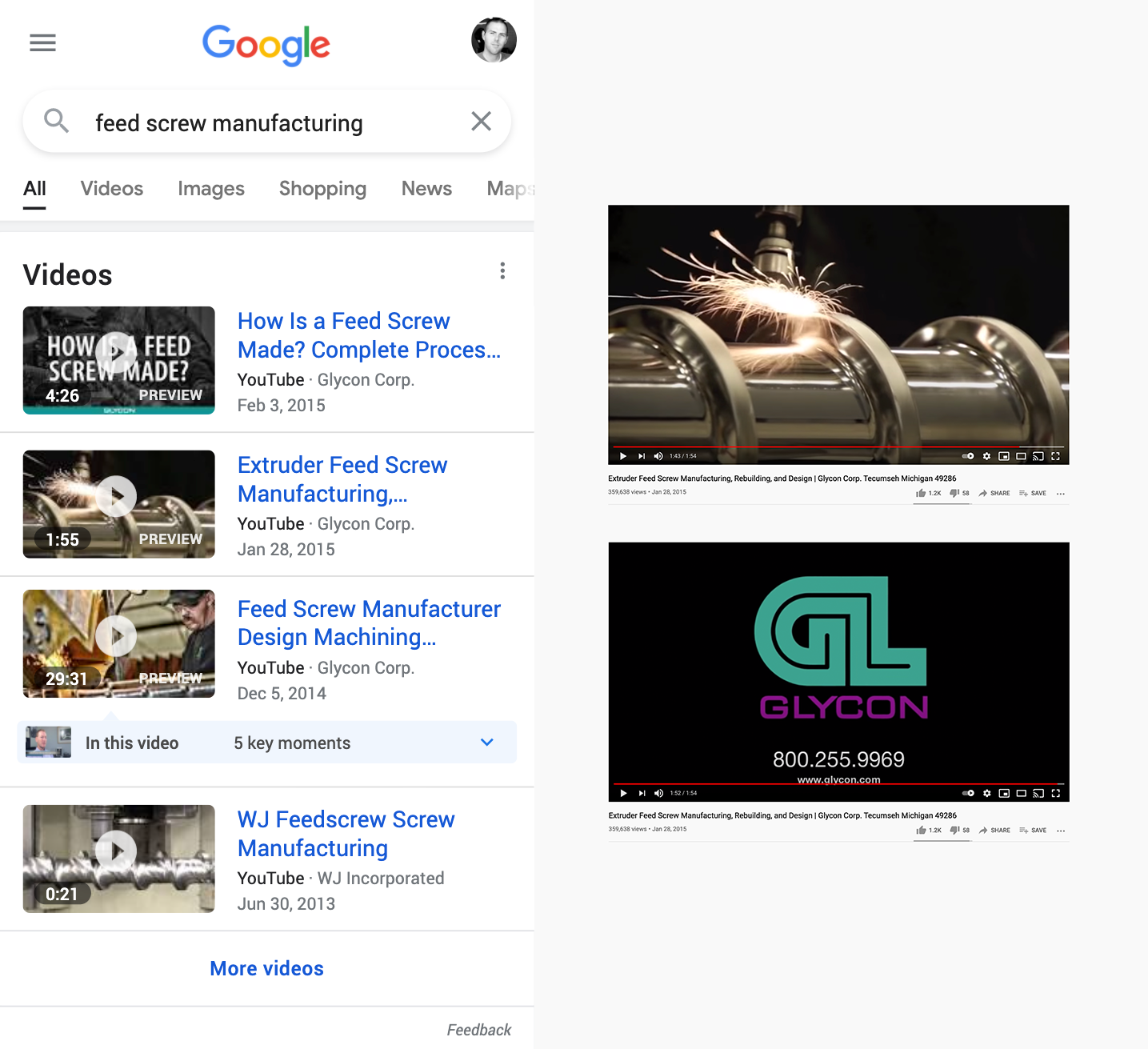Open 'Feed Screw Manufacturer Design Machining' link
This screenshot has height=1049, width=1148.
[x=369, y=623]
